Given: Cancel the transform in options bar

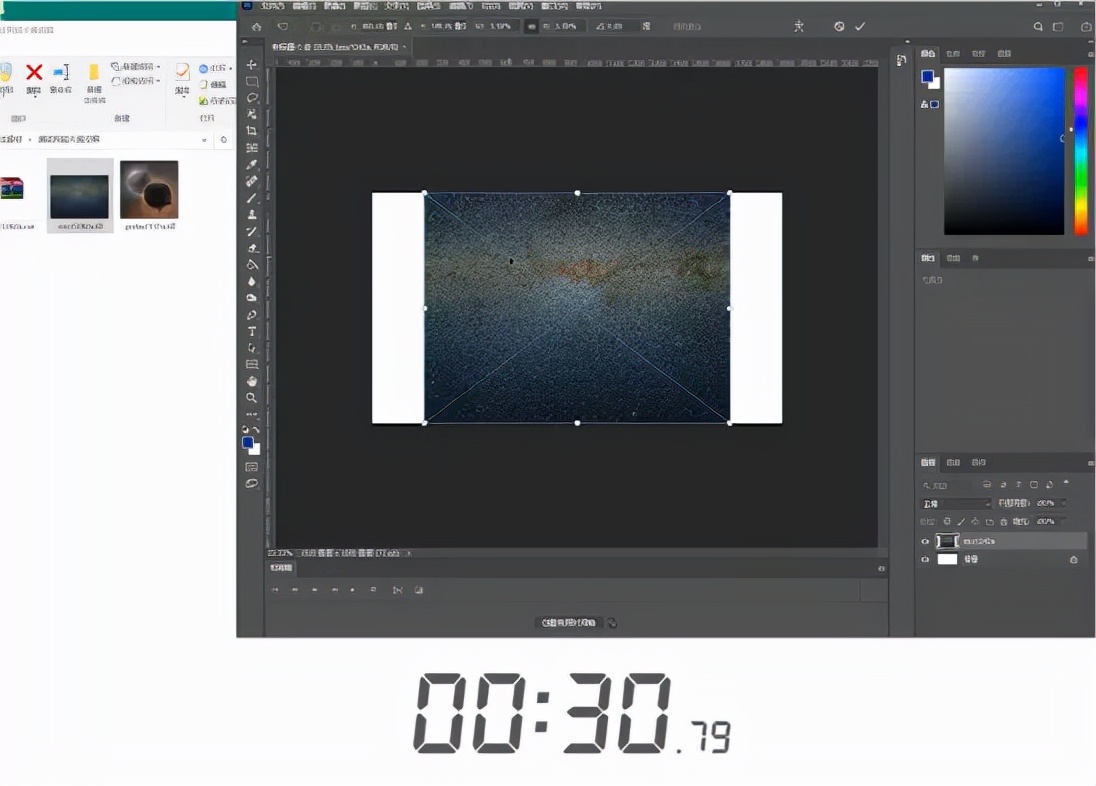Looking at the screenshot, I should pos(839,27).
